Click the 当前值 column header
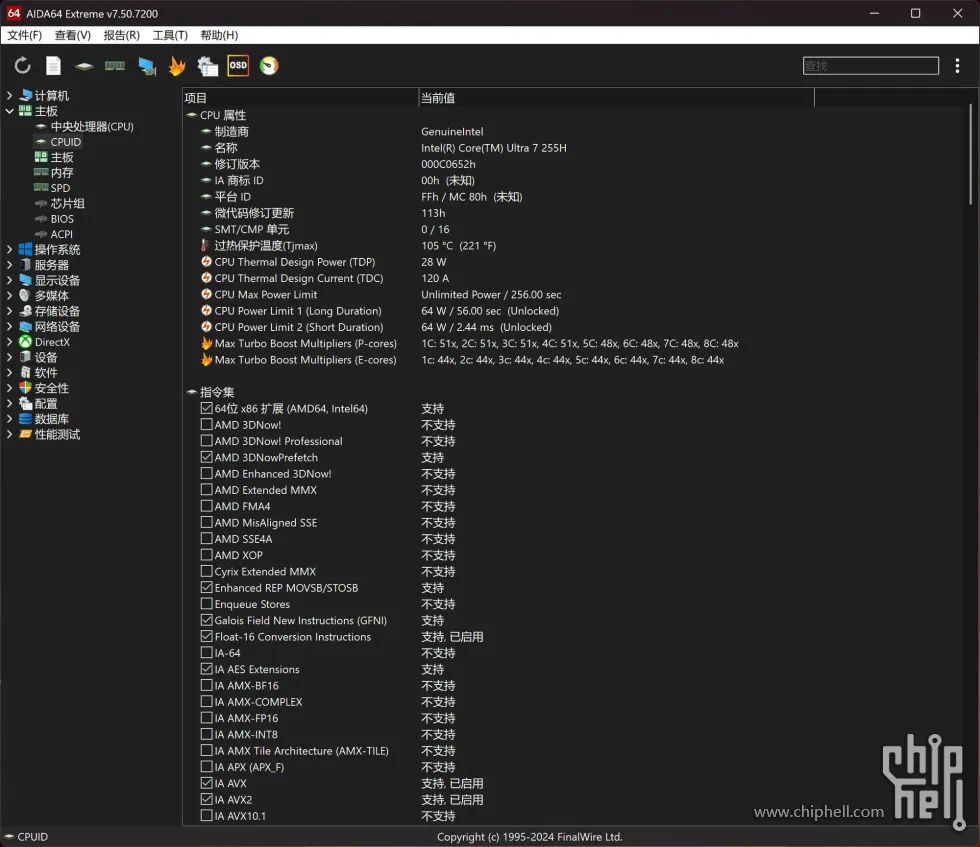Image resolution: width=980 pixels, height=847 pixels. point(616,98)
